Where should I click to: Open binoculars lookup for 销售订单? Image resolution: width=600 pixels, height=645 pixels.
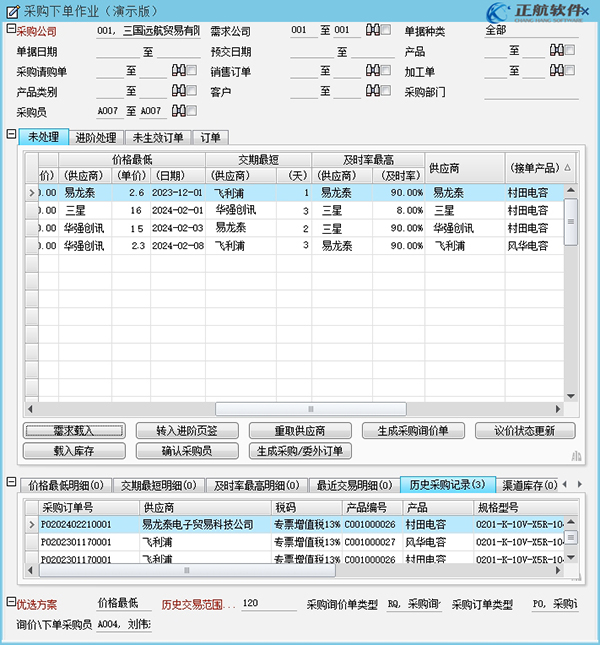(373, 70)
